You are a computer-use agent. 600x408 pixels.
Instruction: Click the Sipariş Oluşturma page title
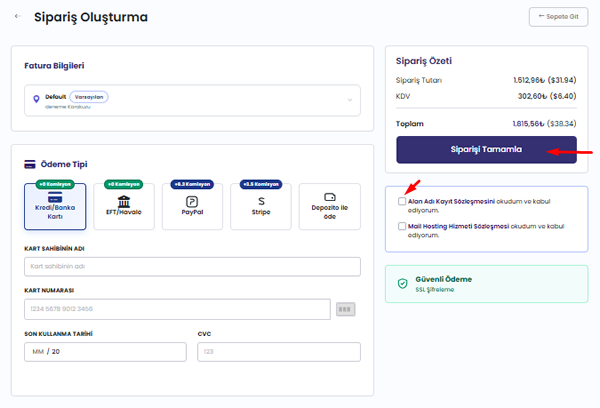pyautogui.click(x=91, y=17)
